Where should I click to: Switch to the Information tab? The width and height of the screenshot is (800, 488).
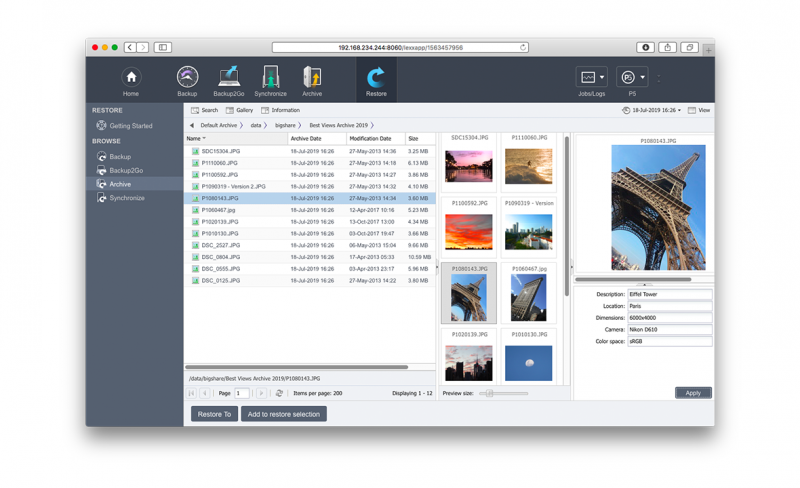click(x=281, y=110)
